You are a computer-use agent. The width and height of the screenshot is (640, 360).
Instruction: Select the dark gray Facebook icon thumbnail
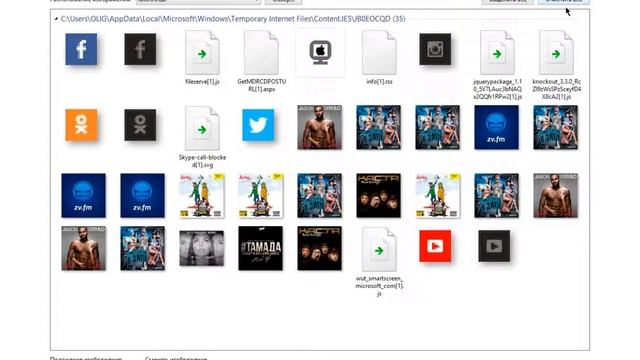(140, 49)
